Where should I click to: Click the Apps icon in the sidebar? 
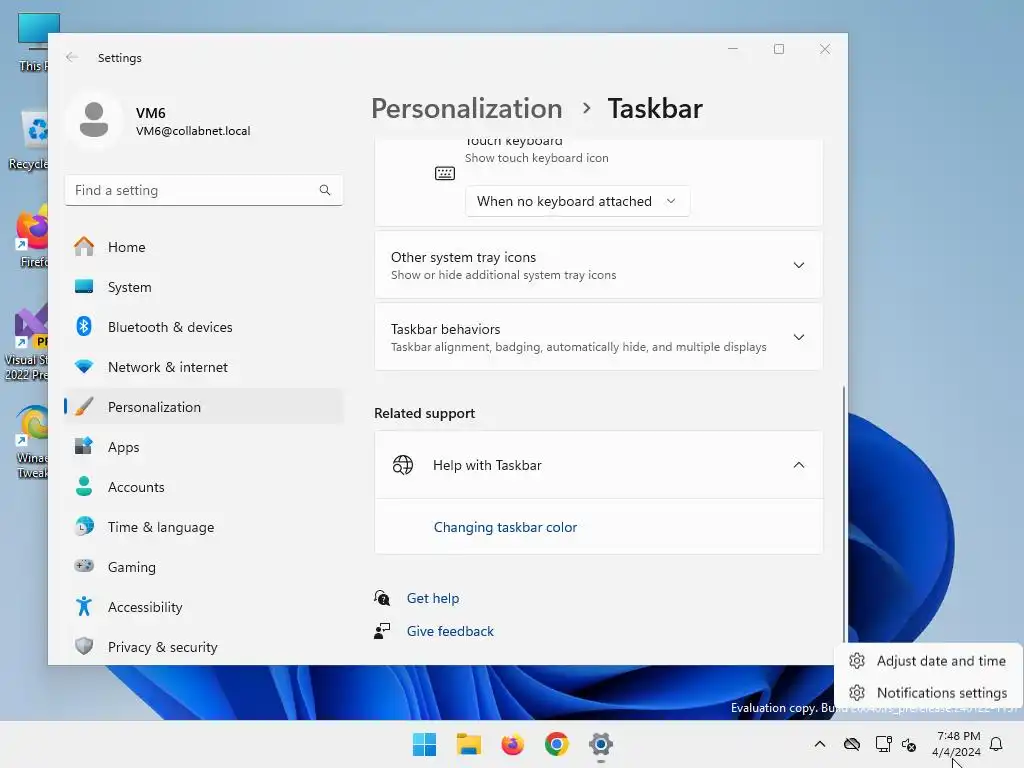[x=84, y=447]
